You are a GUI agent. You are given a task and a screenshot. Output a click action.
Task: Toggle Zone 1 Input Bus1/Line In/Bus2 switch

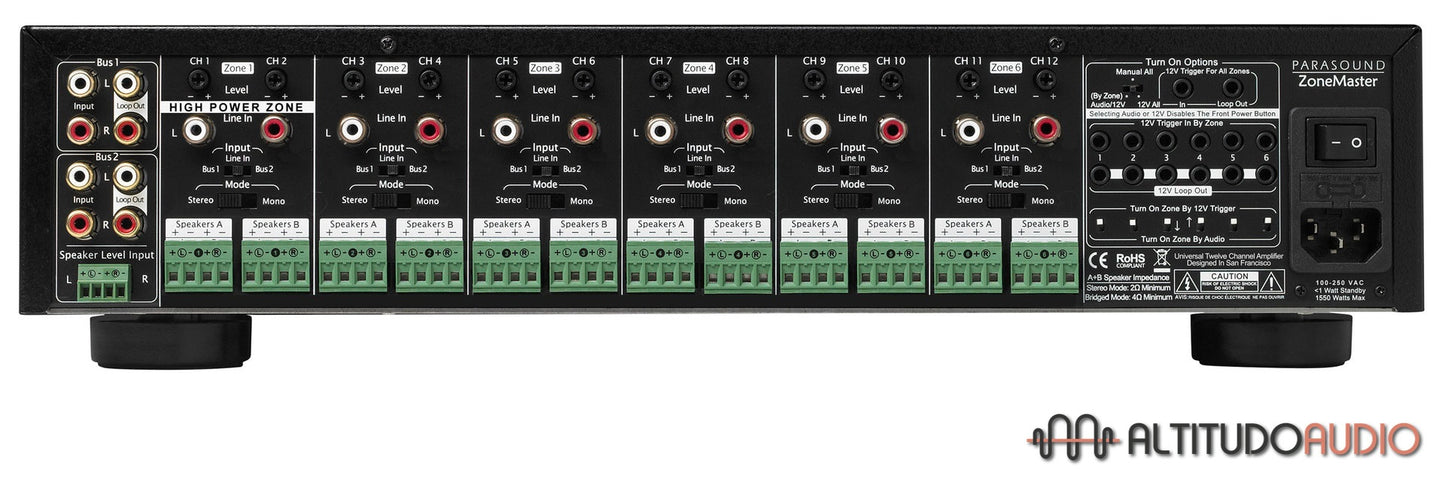(x=237, y=169)
